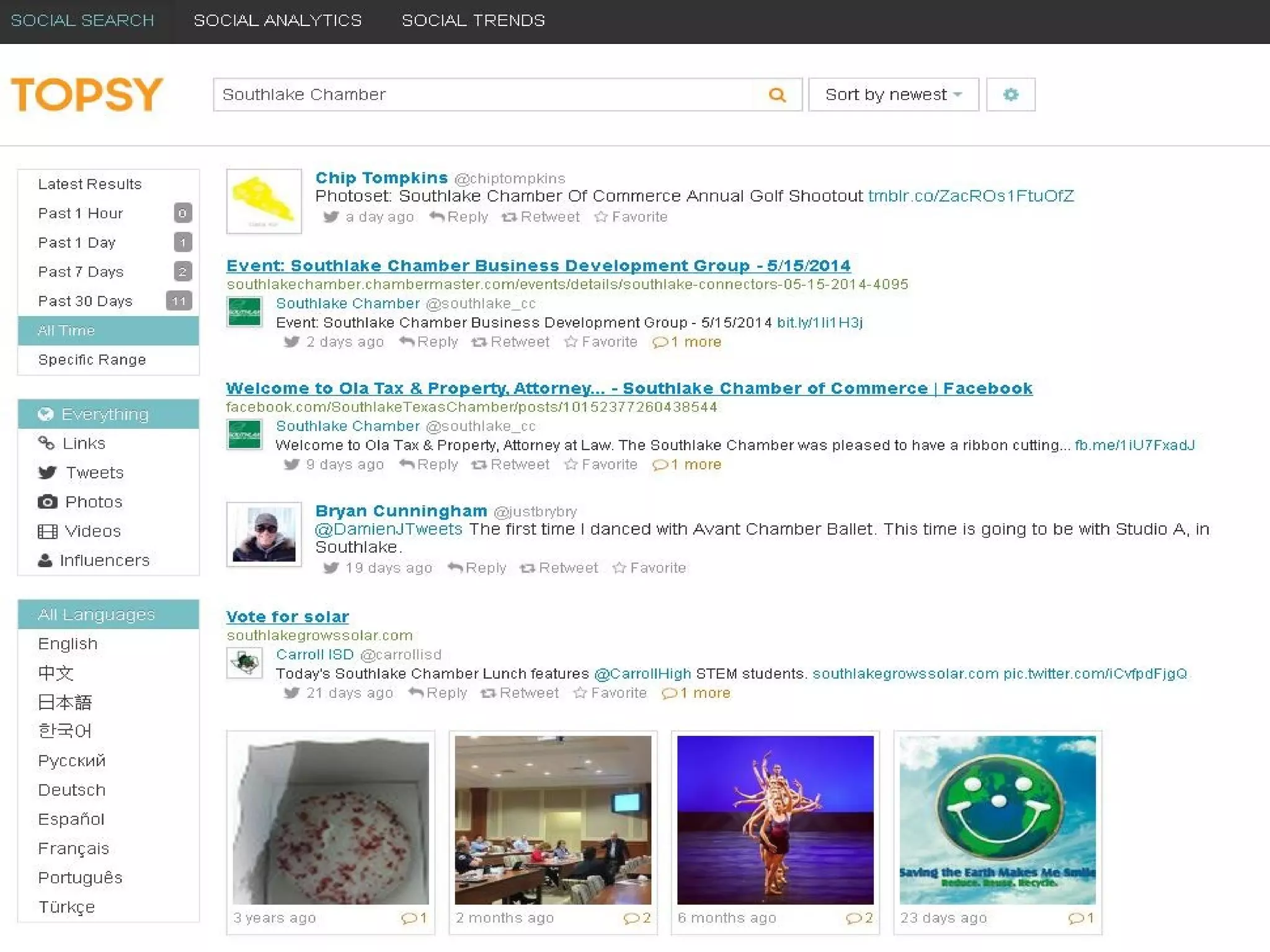
Task: Choose English language filter
Action: tap(68, 644)
